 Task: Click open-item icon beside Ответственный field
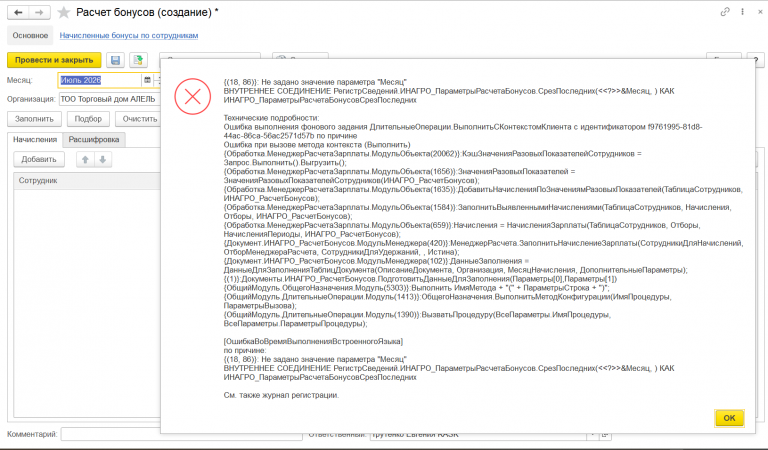pos(605,434)
